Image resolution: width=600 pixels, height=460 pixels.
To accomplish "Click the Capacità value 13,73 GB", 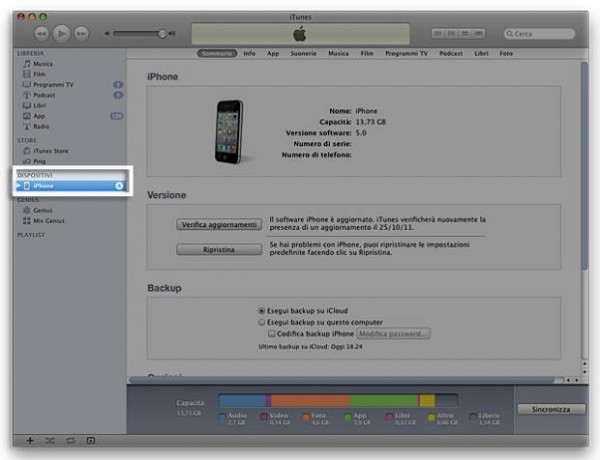I will (371, 122).
